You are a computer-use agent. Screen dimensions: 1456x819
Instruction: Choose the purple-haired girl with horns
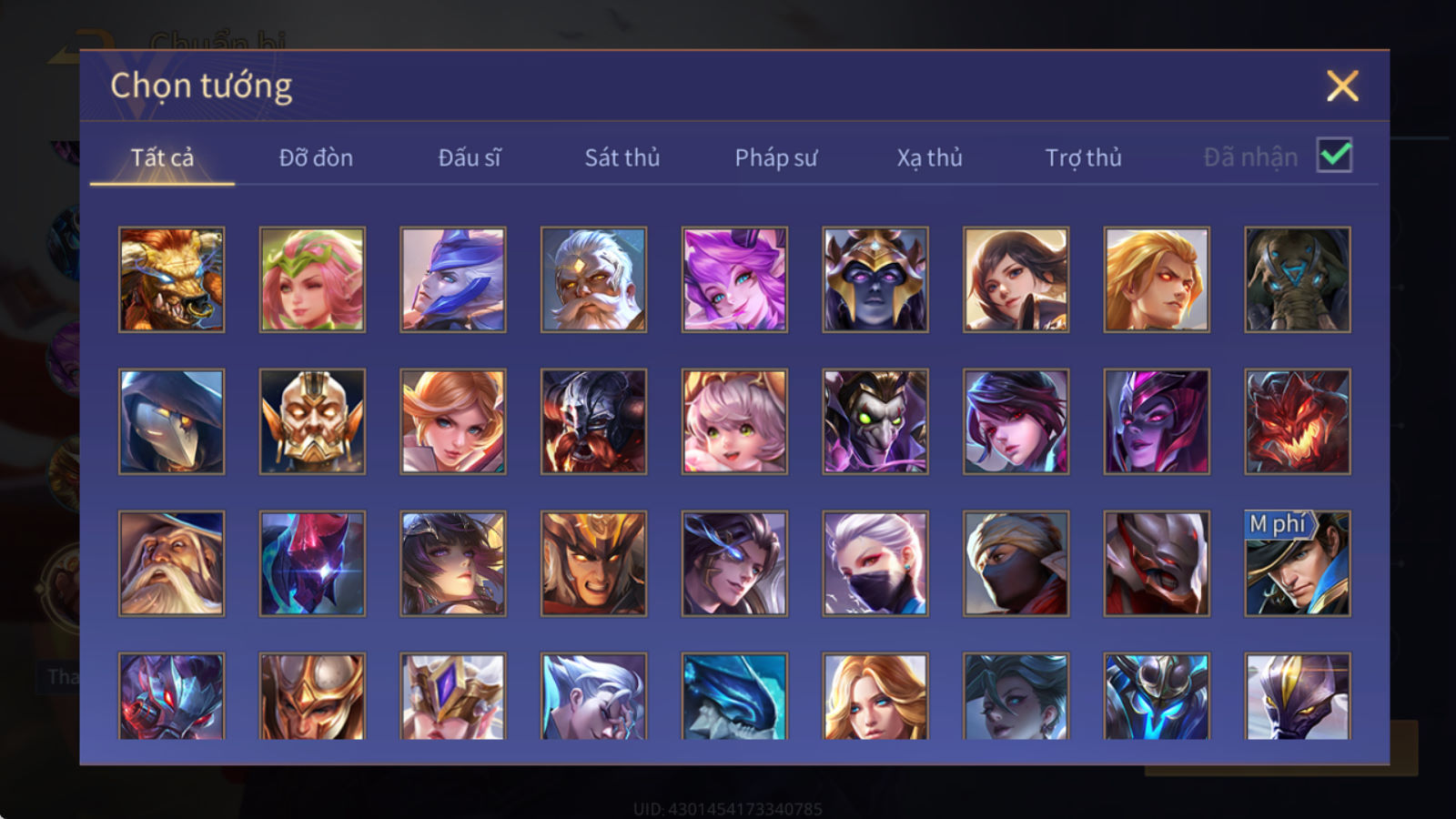[x=734, y=279]
